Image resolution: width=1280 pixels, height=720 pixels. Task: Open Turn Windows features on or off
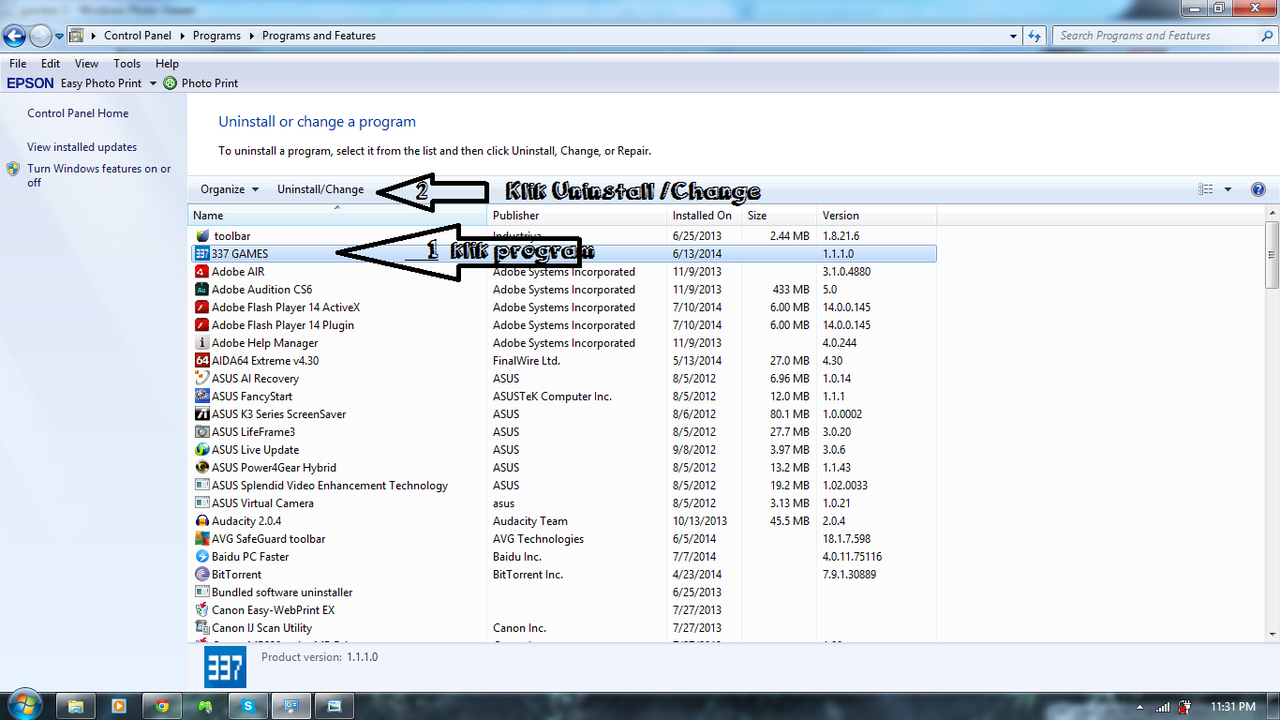99,176
